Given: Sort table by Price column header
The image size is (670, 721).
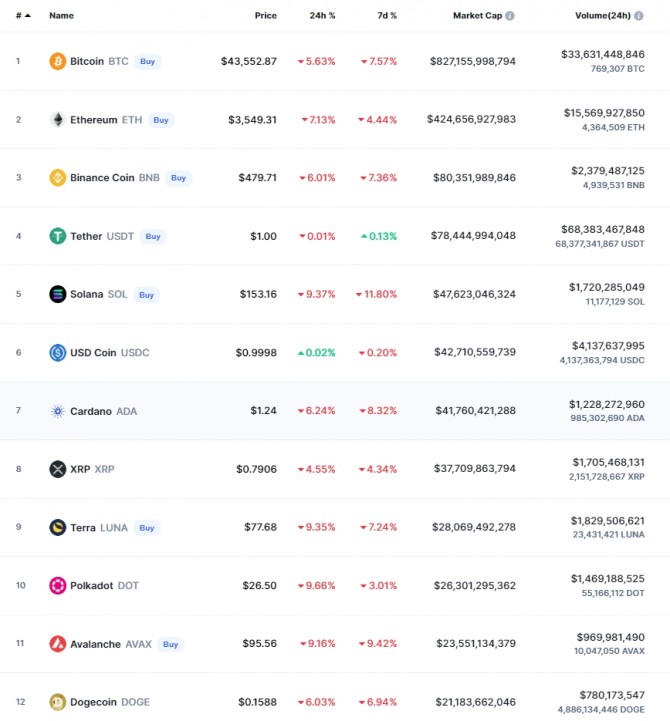Looking at the screenshot, I should 266,16.
